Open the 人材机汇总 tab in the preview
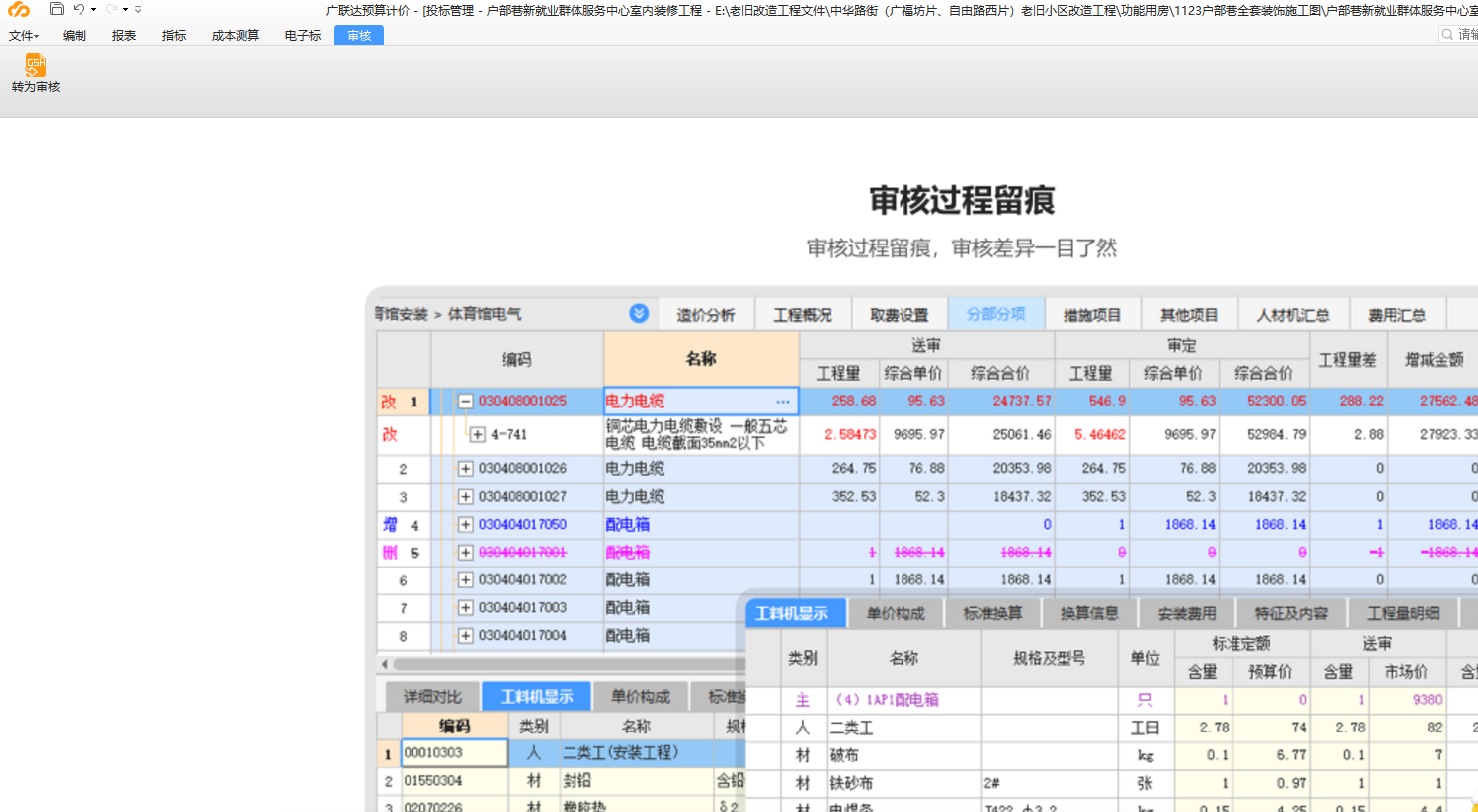 (1293, 315)
